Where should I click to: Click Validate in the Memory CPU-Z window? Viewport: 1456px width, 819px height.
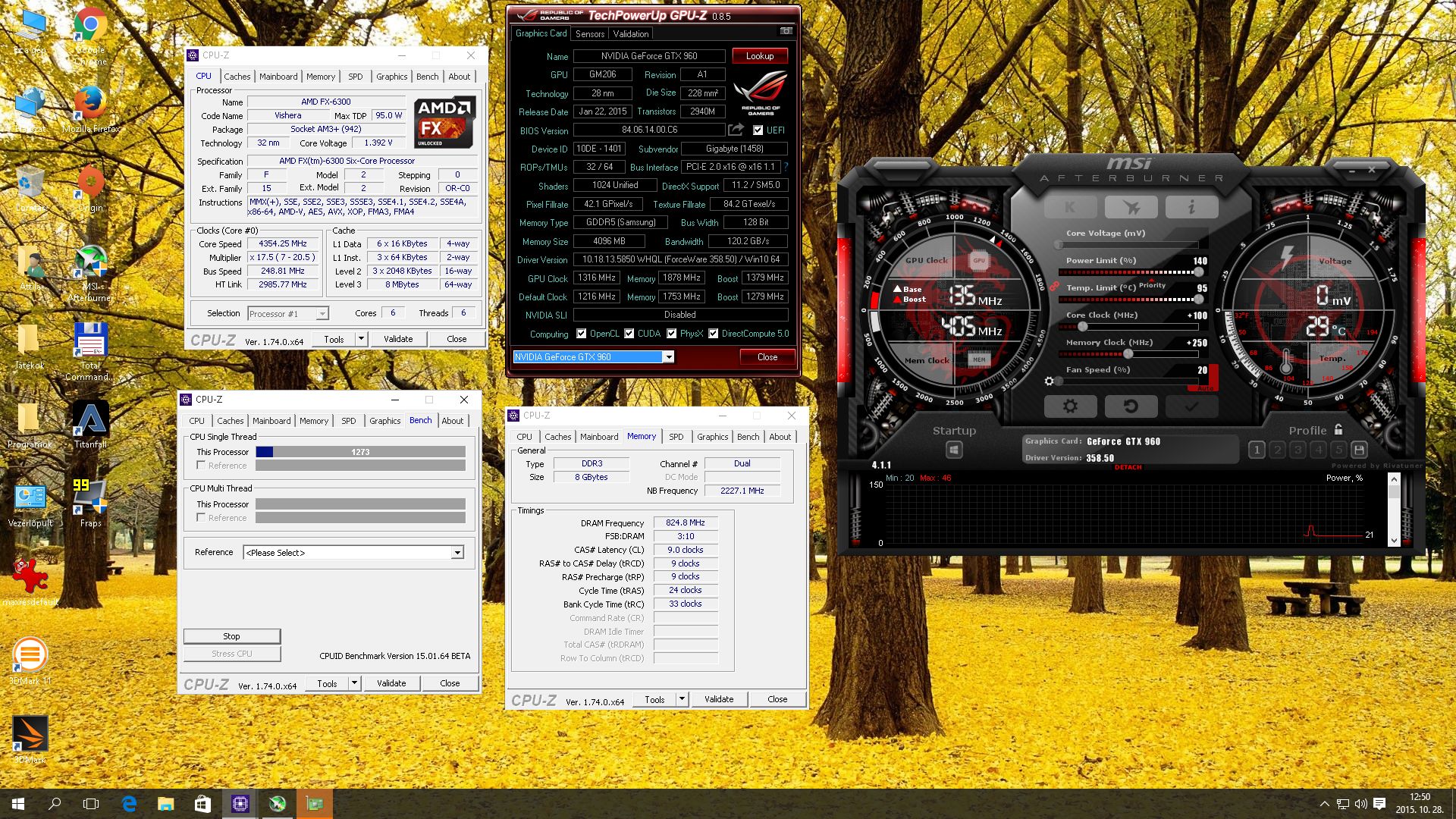pyautogui.click(x=719, y=699)
